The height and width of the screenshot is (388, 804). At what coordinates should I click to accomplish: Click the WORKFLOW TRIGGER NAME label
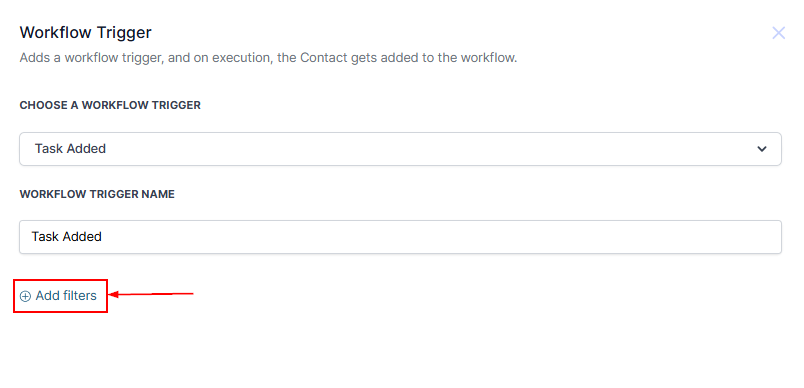pyautogui.click(x=97, y=194)
